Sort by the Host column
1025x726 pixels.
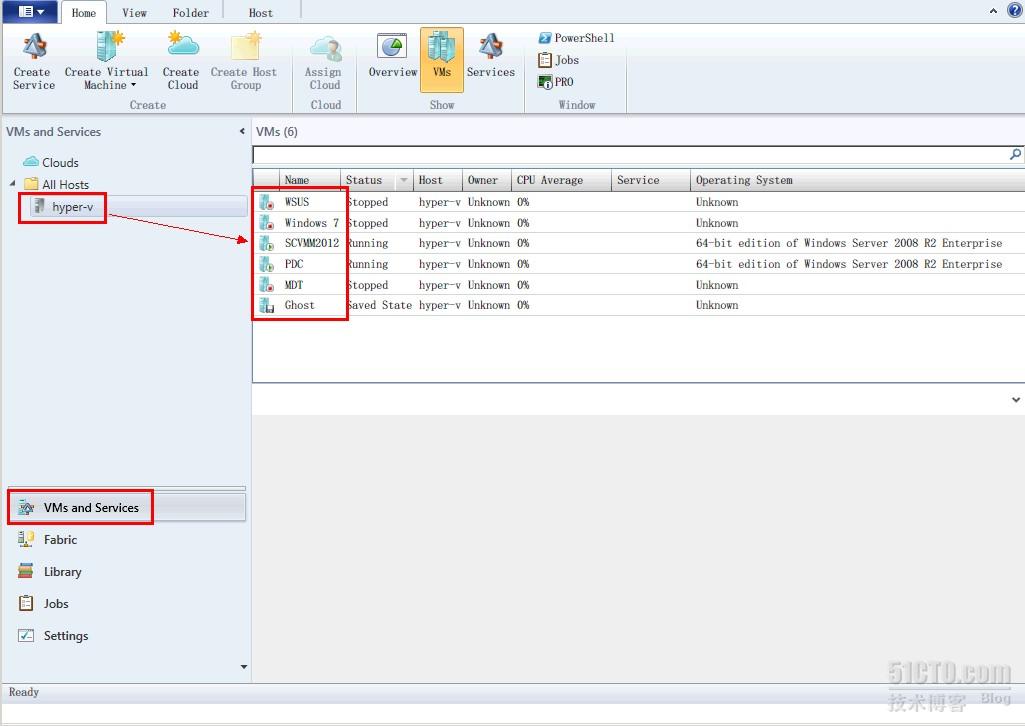coord(437,180)
